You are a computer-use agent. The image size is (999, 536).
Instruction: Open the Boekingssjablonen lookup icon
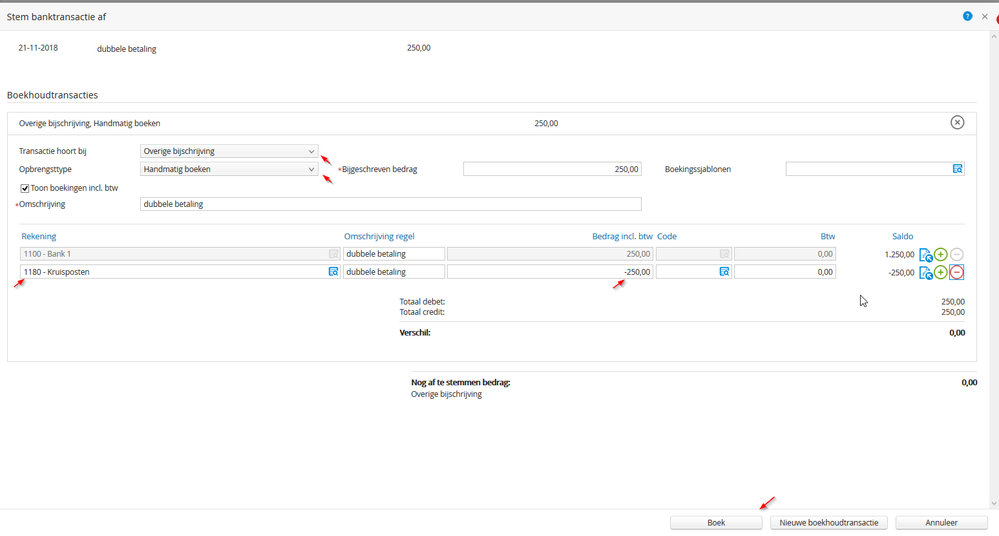957,170
